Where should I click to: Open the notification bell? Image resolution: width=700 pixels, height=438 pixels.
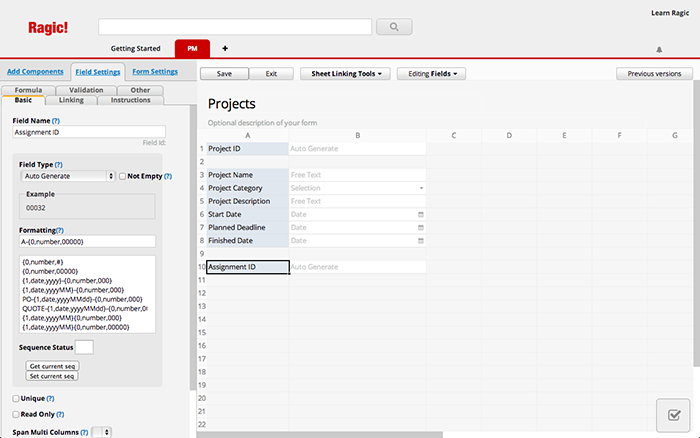[x=659, y=50]
